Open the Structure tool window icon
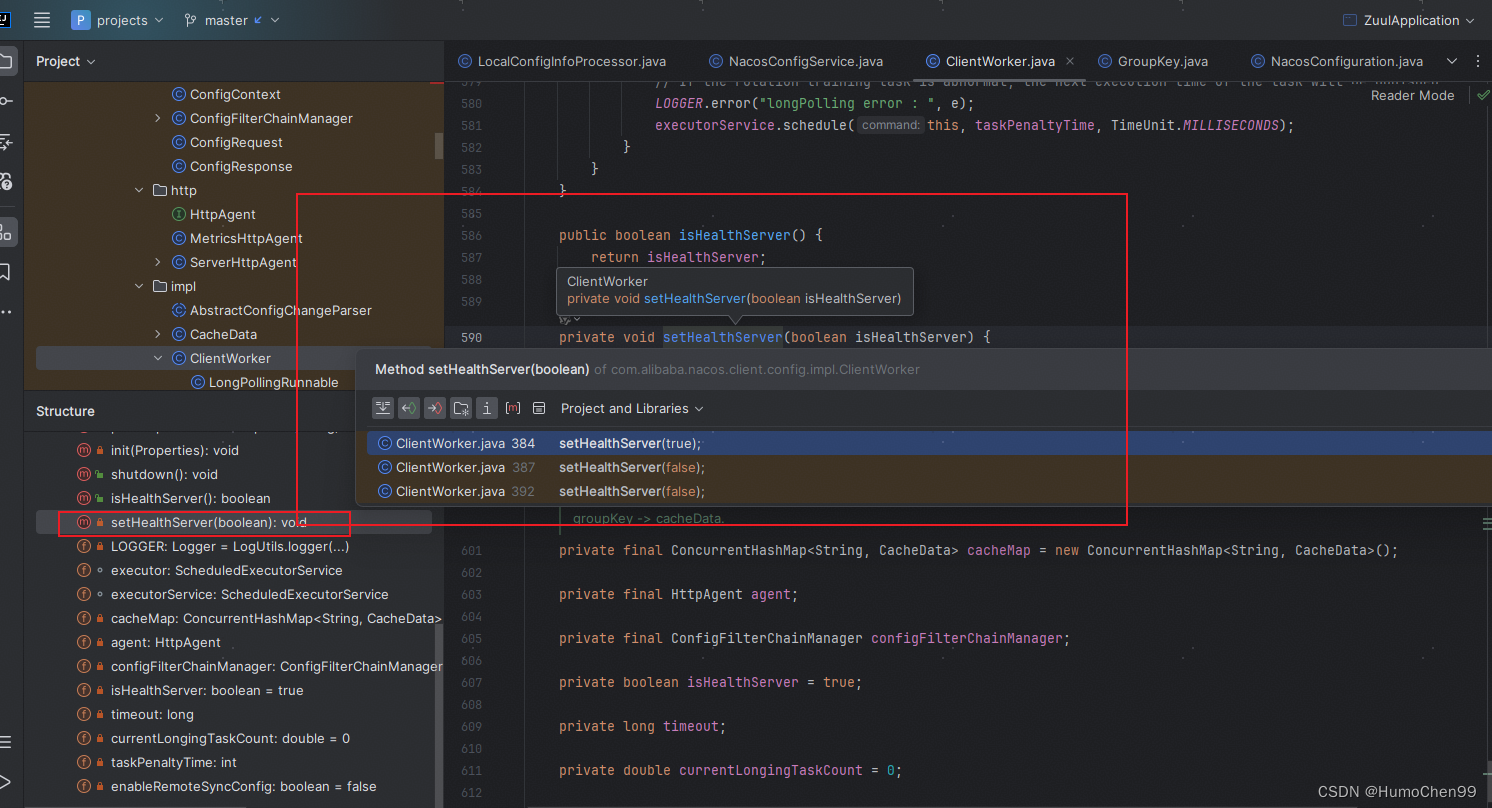Image resolution: width=1492 pixels, height=808 pixels. click(7, 232)
